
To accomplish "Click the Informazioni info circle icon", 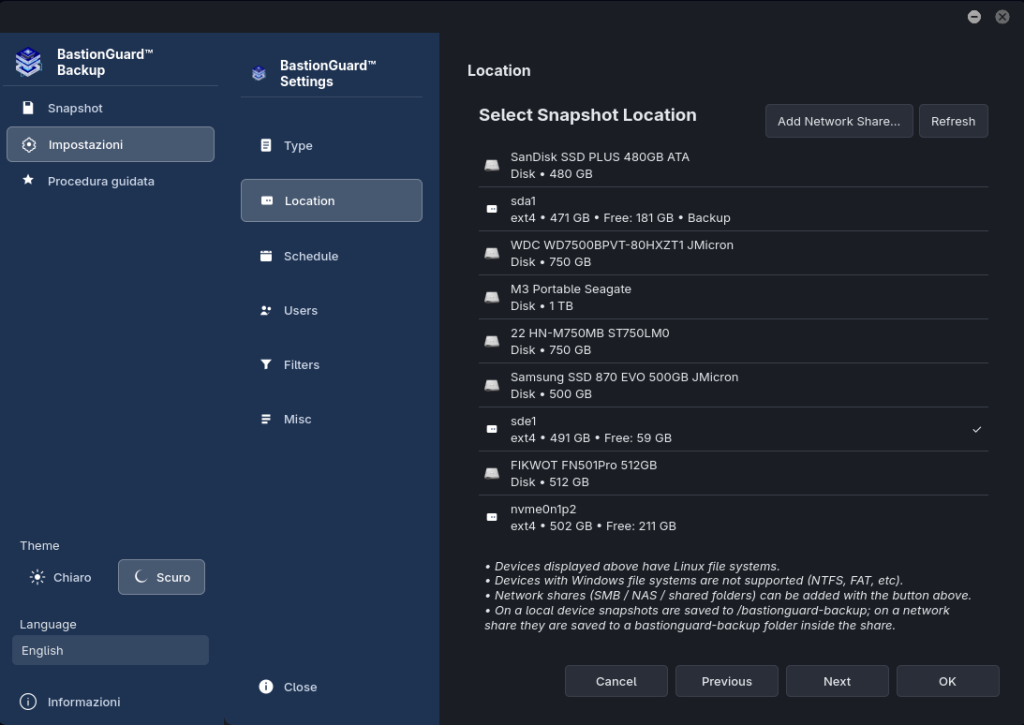I will (28, 701).
